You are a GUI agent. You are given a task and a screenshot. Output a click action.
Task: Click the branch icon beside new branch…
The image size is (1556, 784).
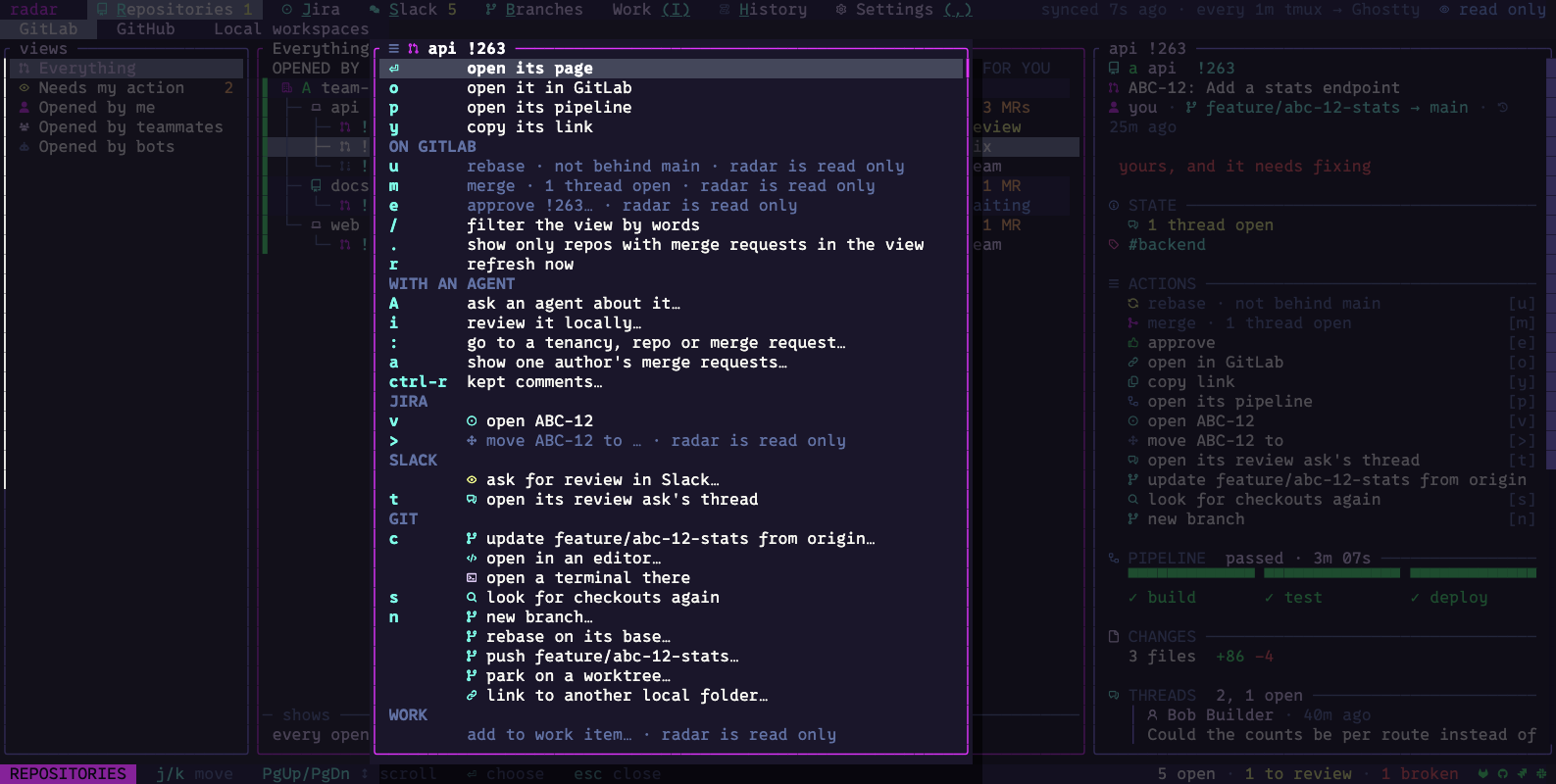coord(472,617)
